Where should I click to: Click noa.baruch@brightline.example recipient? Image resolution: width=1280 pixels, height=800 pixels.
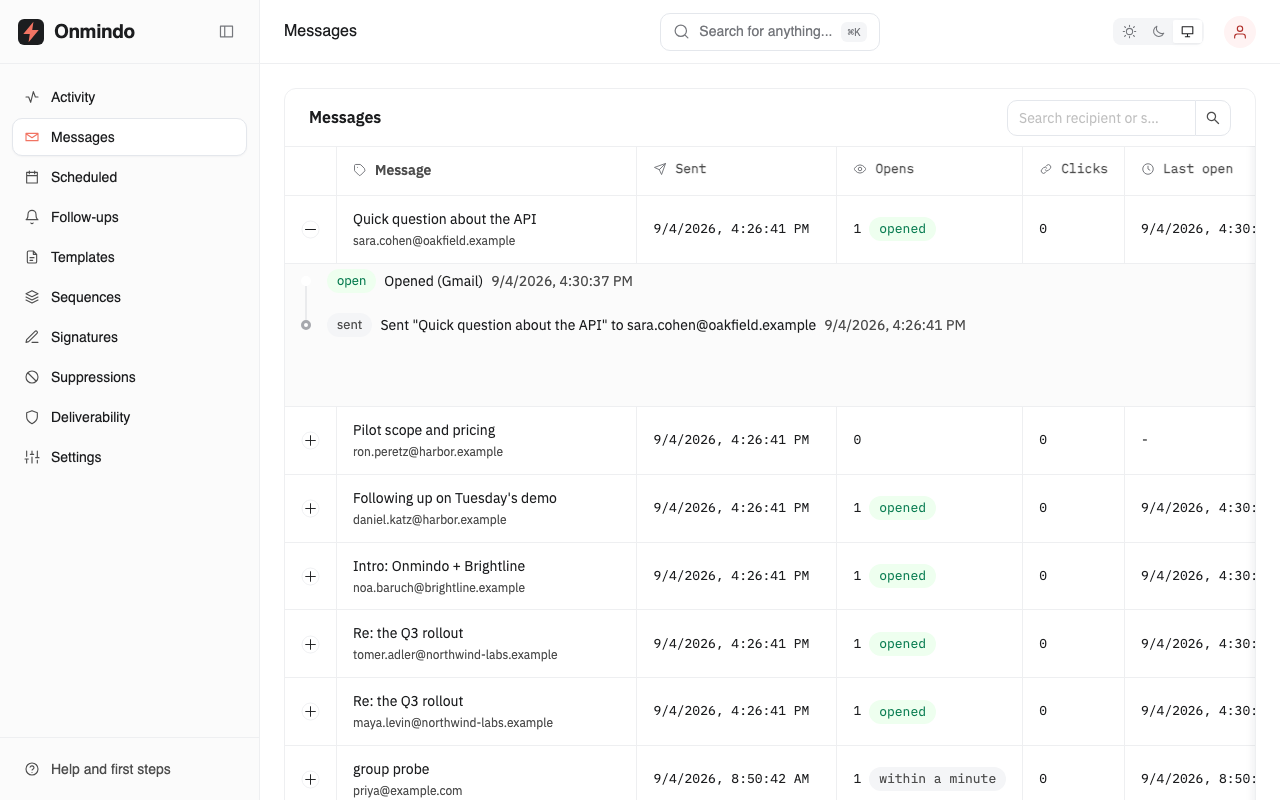(x=439, y=588)
